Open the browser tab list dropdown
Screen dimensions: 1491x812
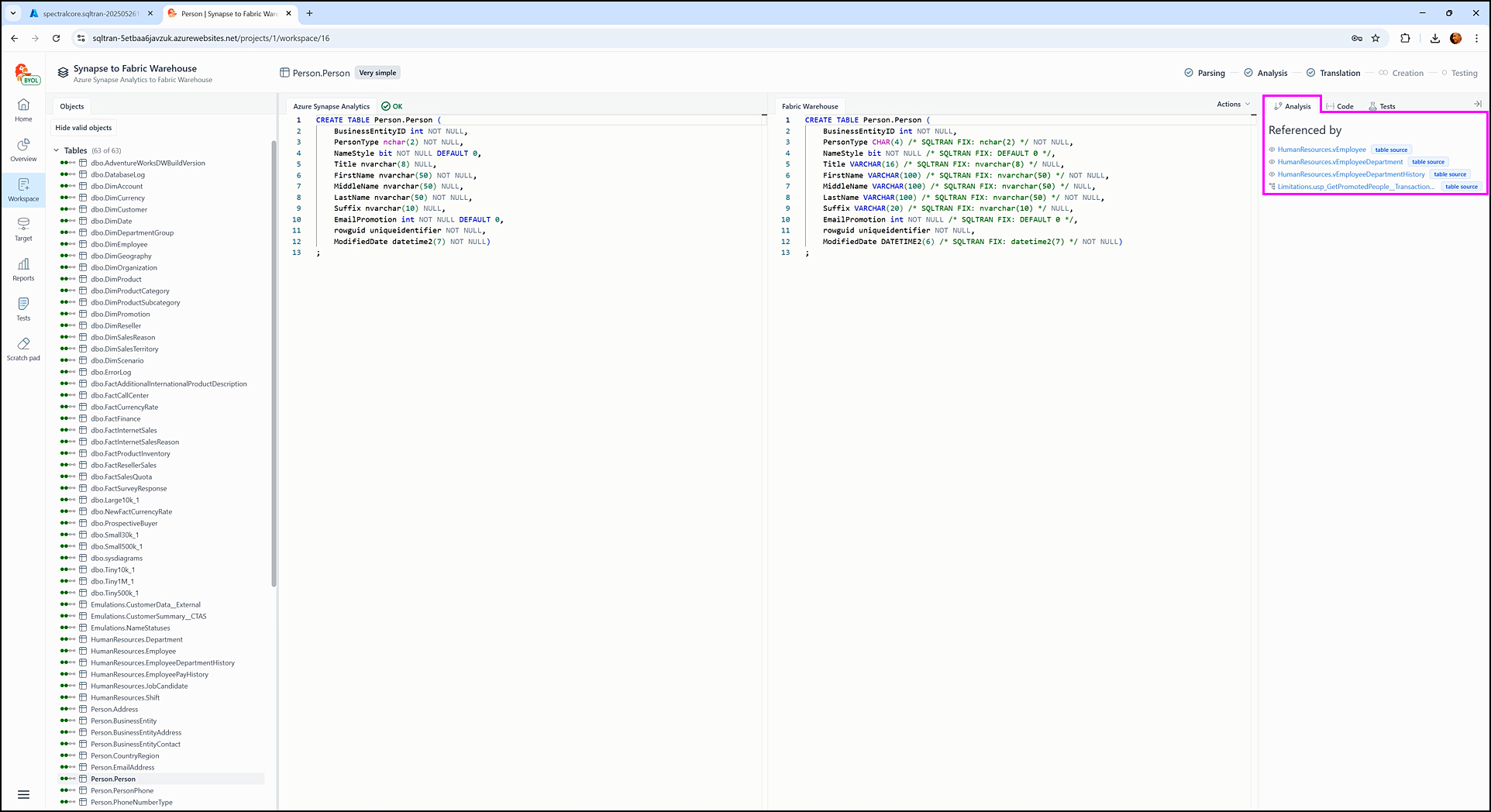[x=13, y=13]
